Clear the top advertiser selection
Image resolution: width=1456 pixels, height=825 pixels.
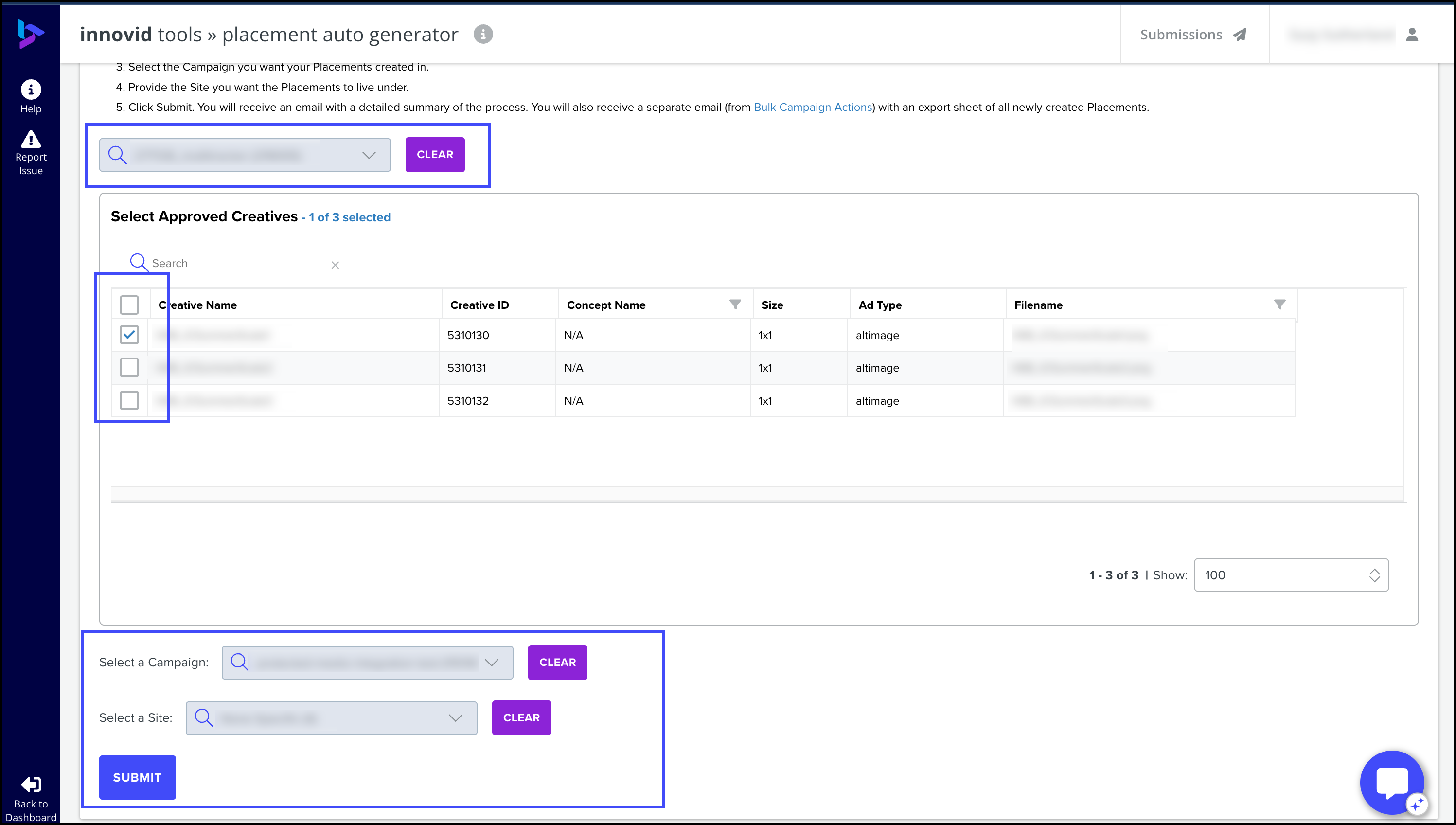point(435,155)
